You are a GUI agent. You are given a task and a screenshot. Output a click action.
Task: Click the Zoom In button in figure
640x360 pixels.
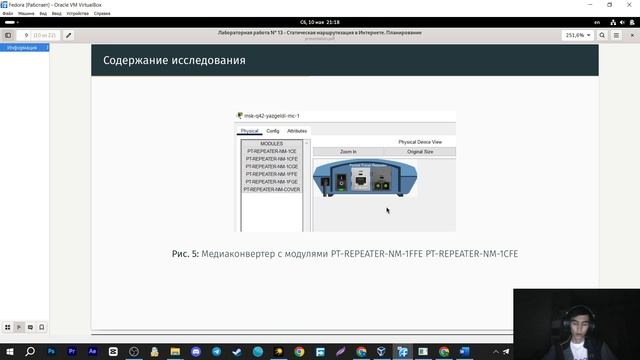click(x=348, y=152)
